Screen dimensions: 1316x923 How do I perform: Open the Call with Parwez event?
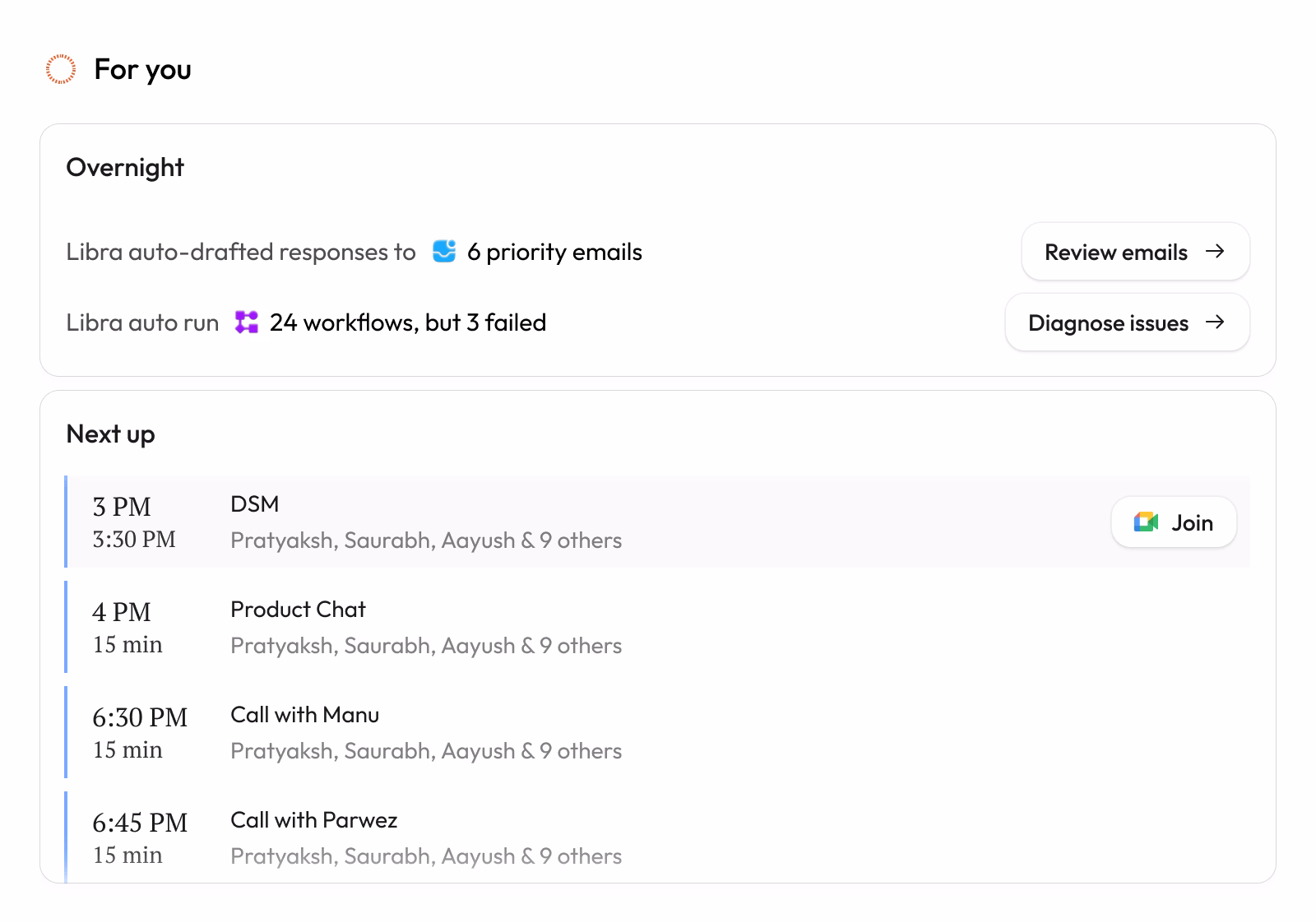(313, 820)
